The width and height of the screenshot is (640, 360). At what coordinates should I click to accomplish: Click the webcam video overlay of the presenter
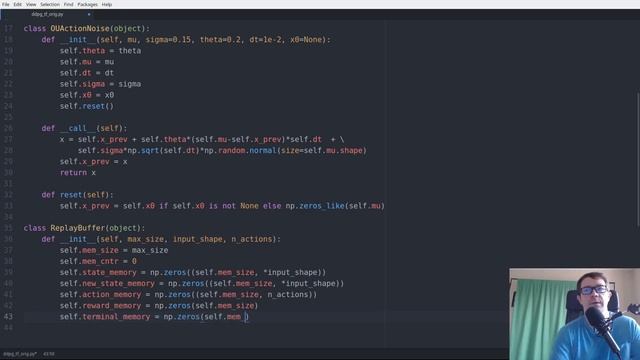[575, 314]
